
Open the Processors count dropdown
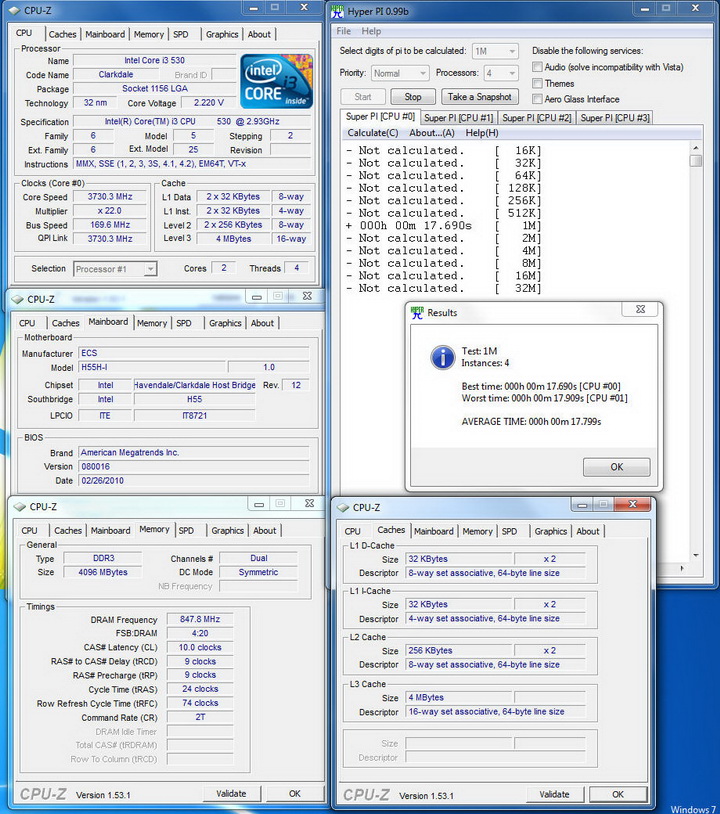[x=501, y=73]
